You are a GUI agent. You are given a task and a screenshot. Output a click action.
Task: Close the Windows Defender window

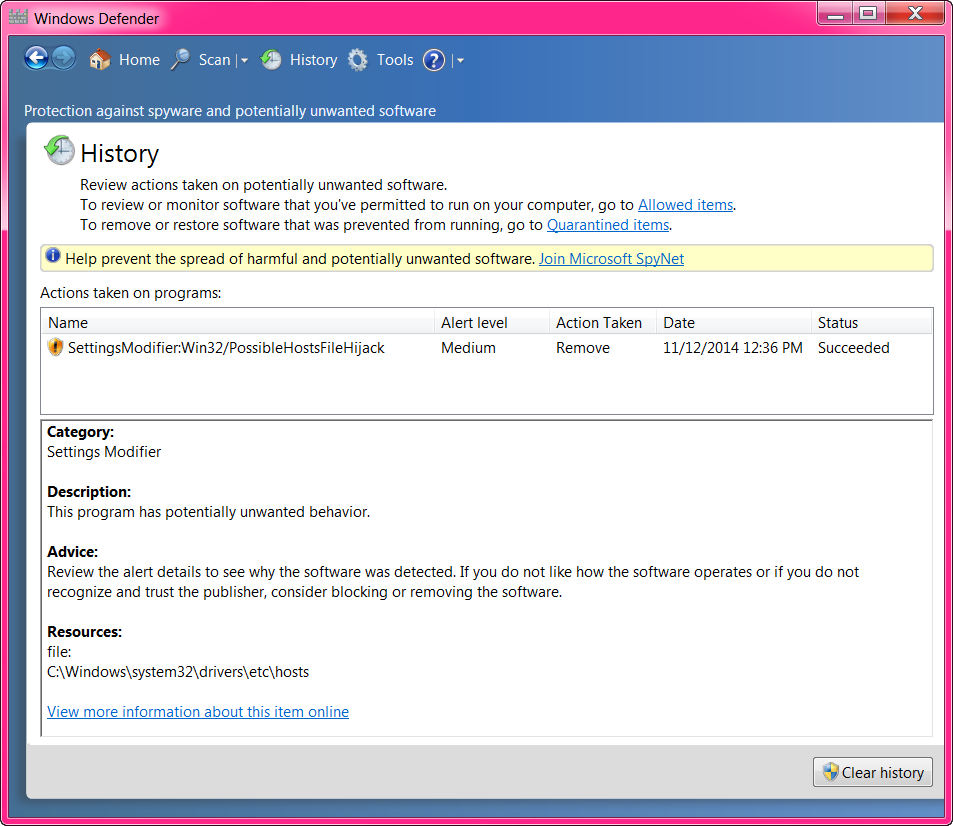(915, 14)
